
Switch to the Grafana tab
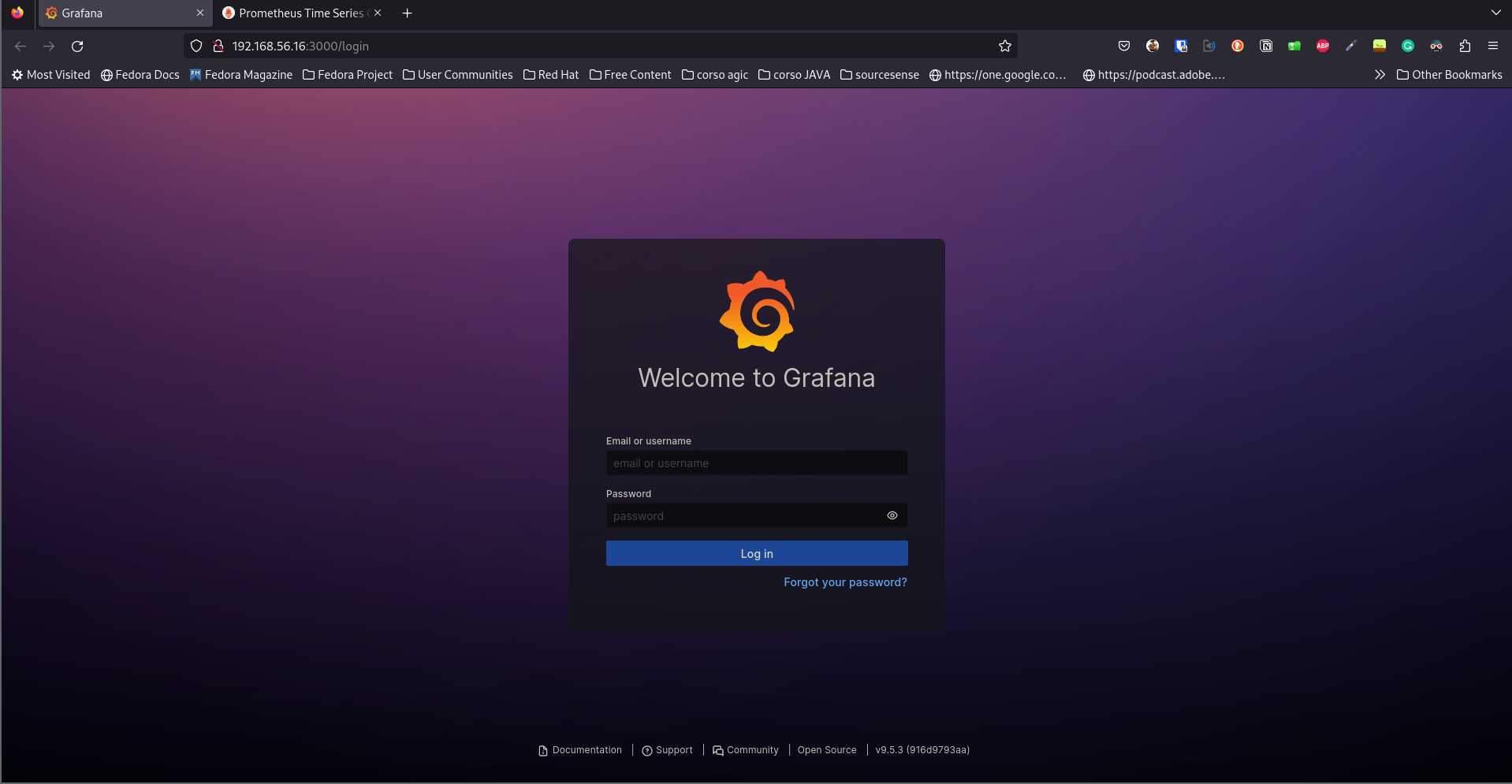pyautogui.click(x=125, y=13)
